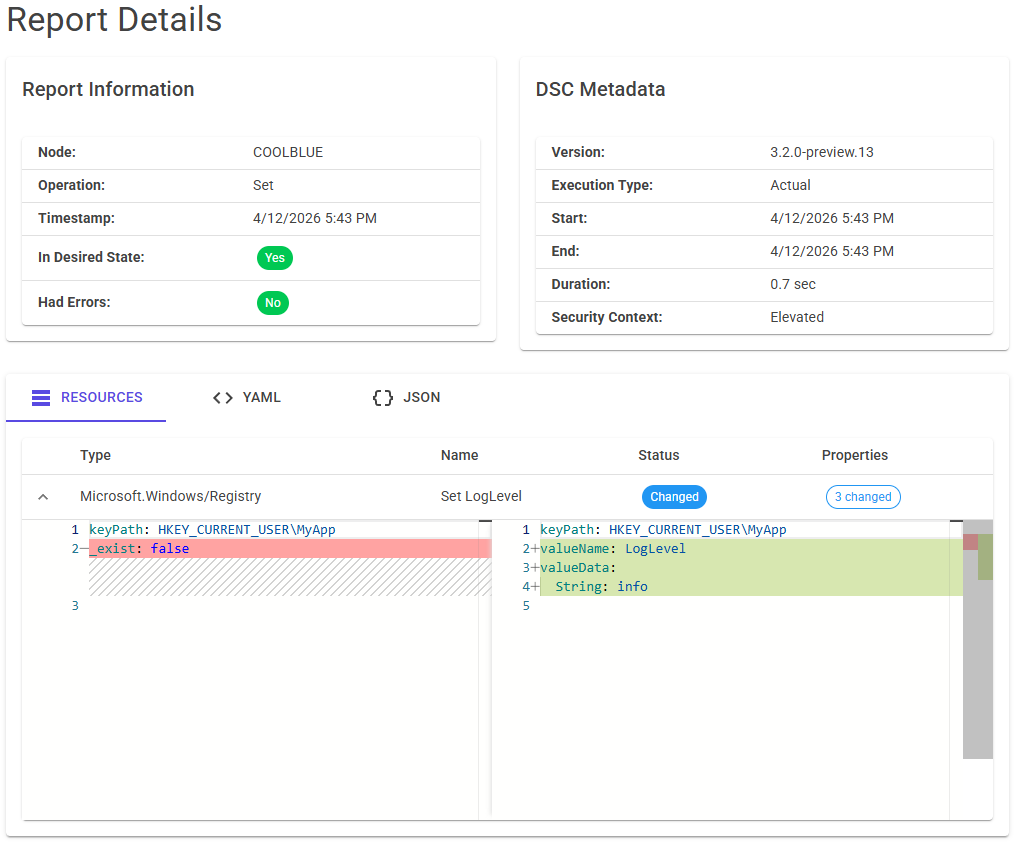Click the '3 changed' properties chip
Image resolution: width=1016 pixels, height=844 pixels.
pos(862,496)
